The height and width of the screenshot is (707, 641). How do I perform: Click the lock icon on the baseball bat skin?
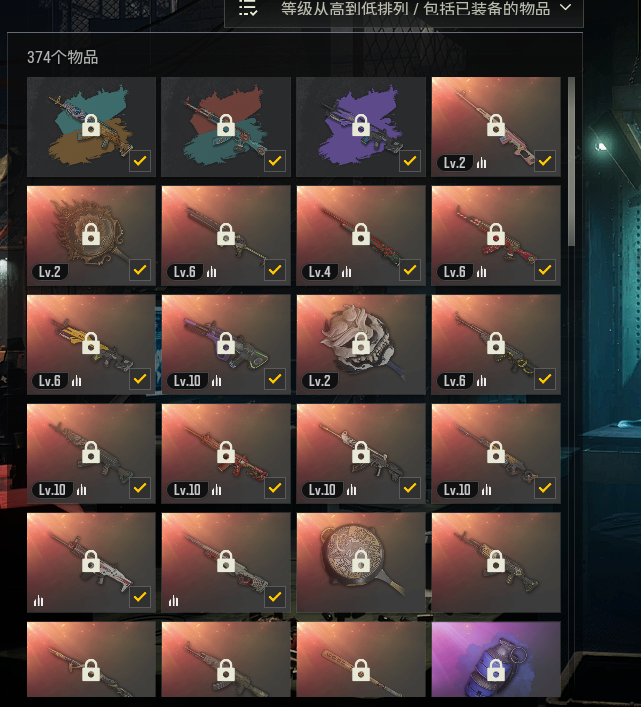coord(361,670)
